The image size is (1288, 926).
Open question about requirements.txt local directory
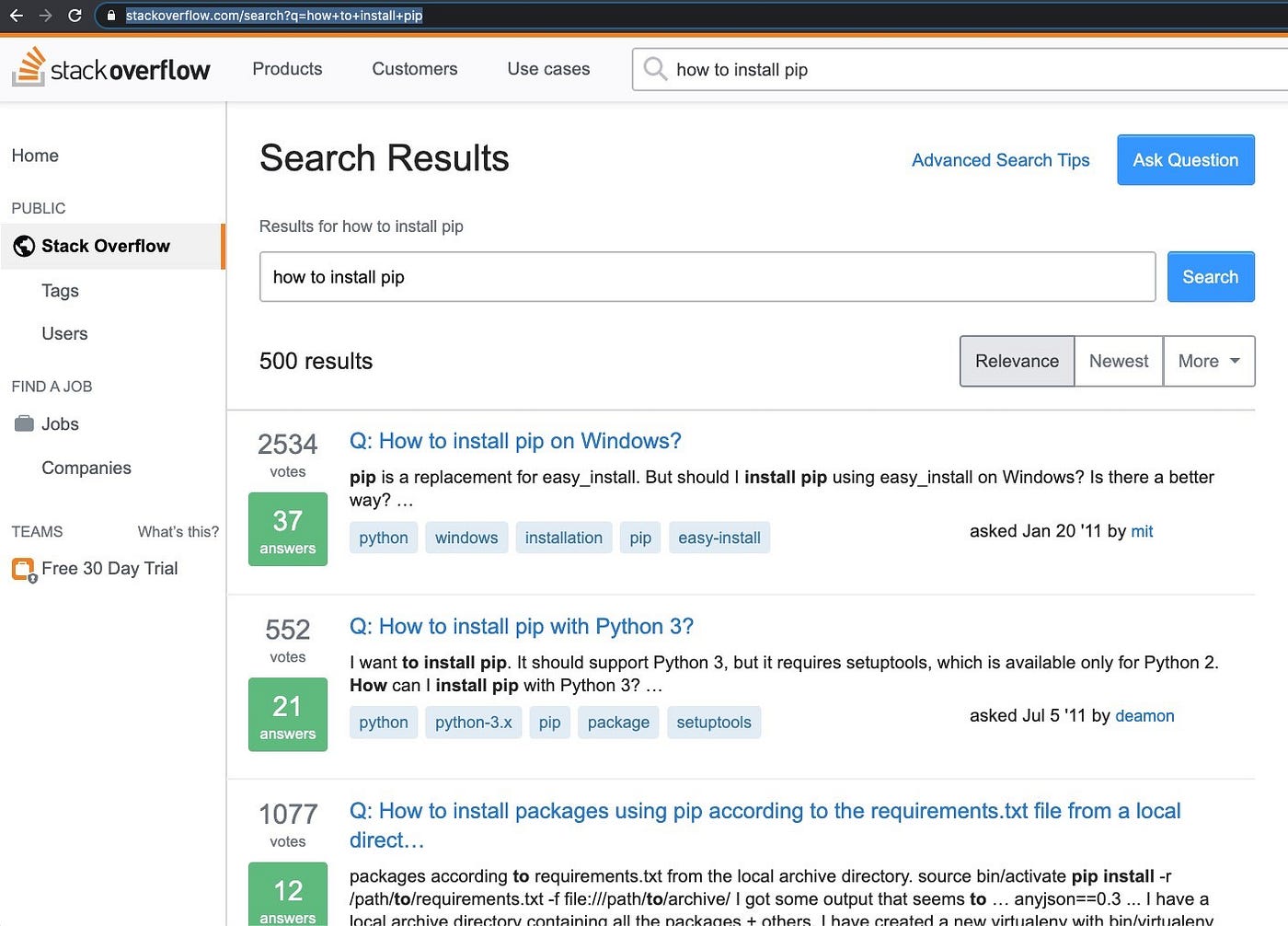pyautogui.click(x=765, y=825)
